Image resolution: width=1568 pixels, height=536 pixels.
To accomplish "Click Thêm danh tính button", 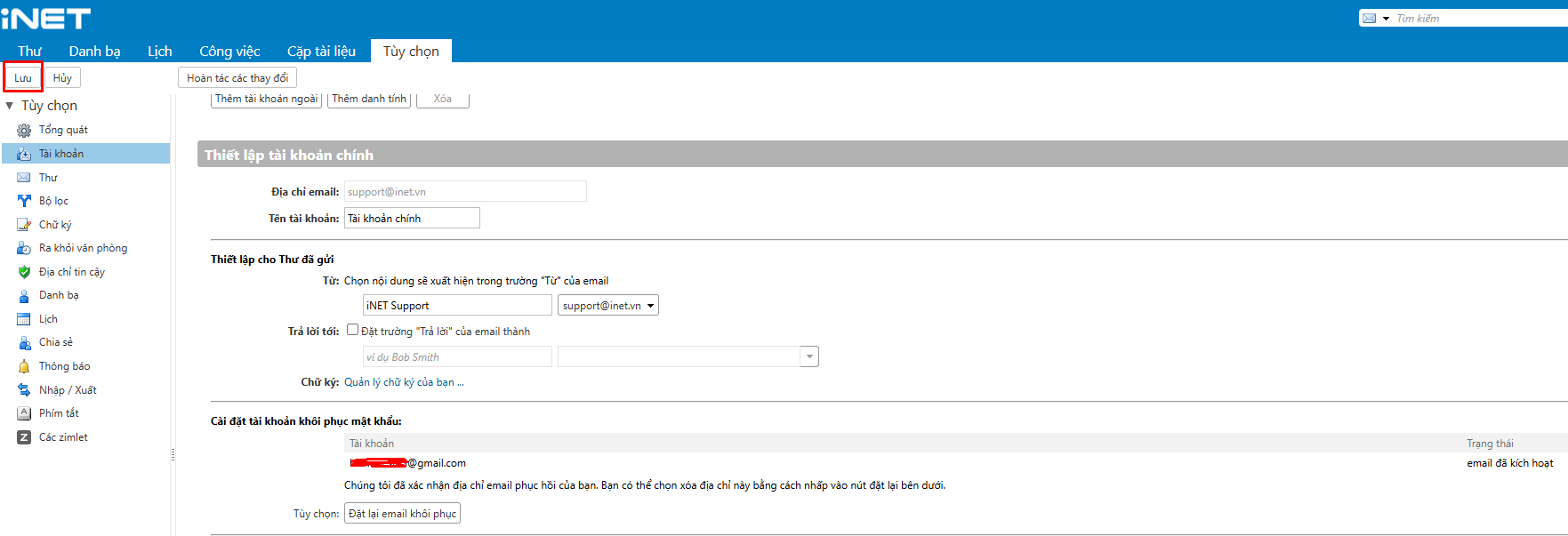I will tap(369, 99).
